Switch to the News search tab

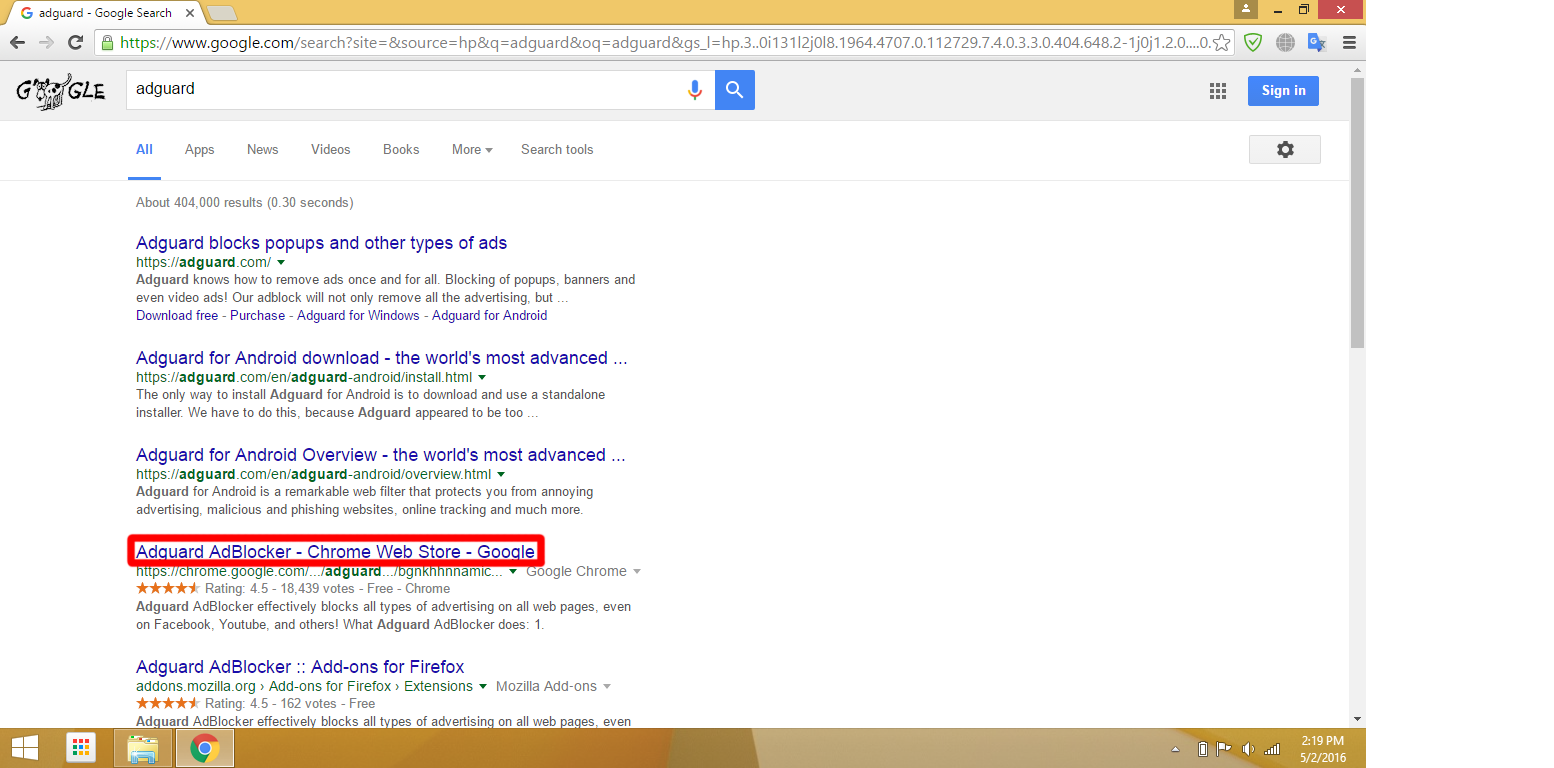(262, 150)
